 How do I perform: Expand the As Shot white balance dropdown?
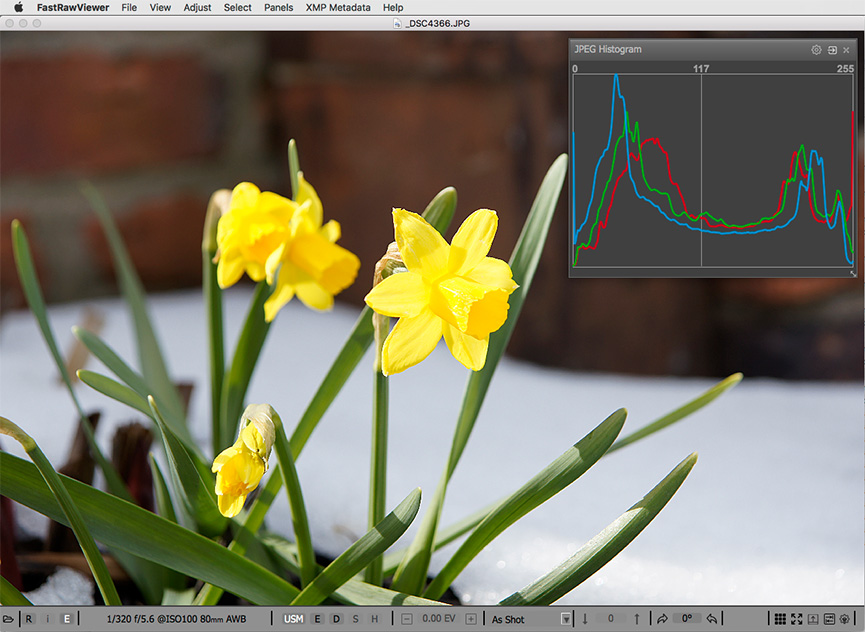tap(566, 619)
